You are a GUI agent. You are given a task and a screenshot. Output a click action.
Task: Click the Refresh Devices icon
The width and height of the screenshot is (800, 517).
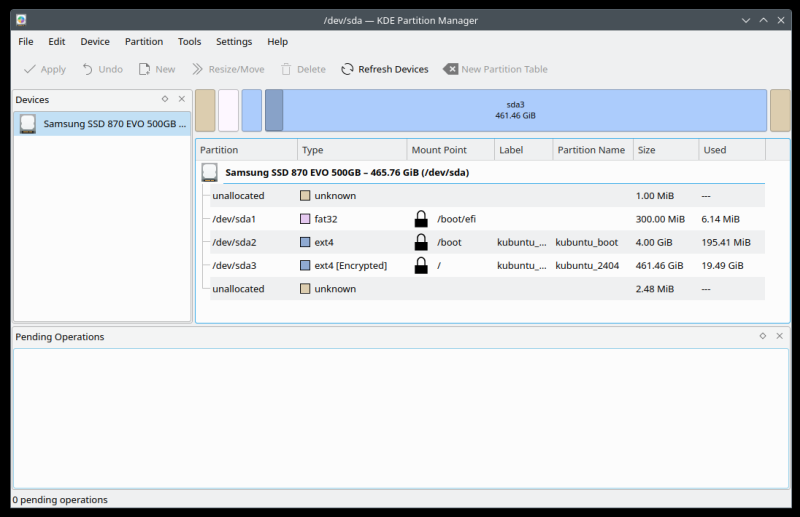(x=347, y=69)
